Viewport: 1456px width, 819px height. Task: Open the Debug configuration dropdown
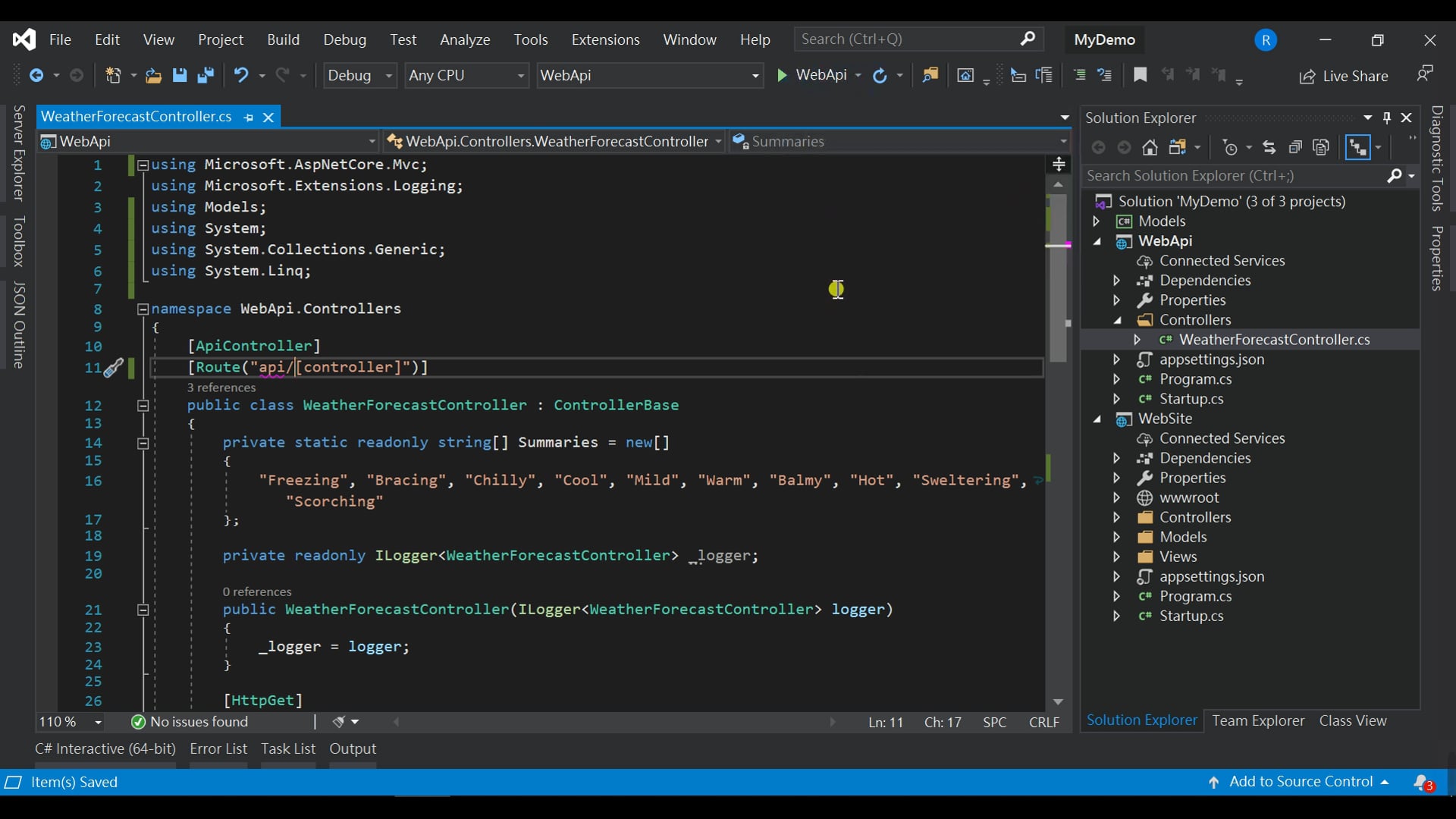360,75
